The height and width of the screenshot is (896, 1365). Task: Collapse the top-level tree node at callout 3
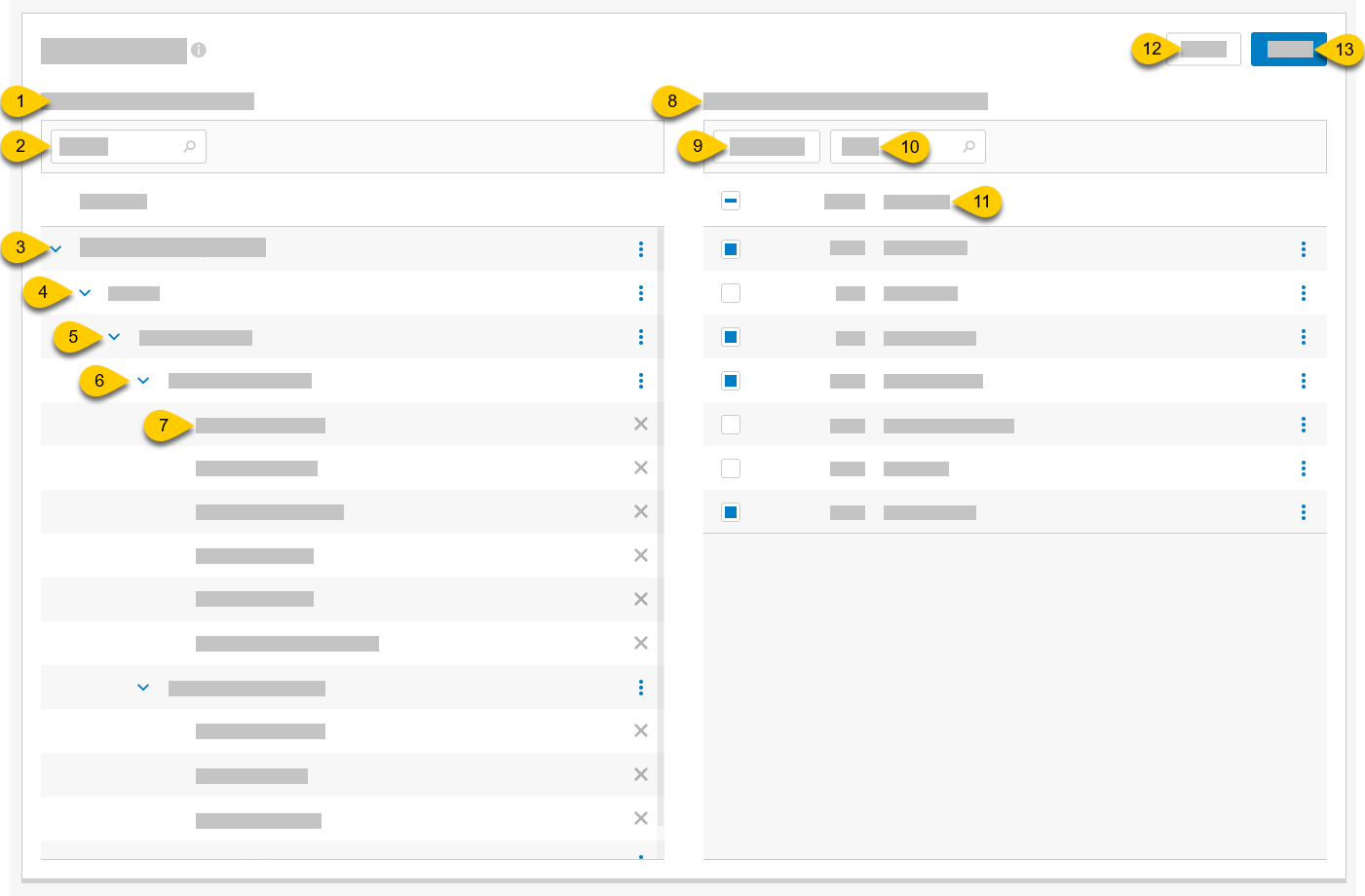point(55,248)
